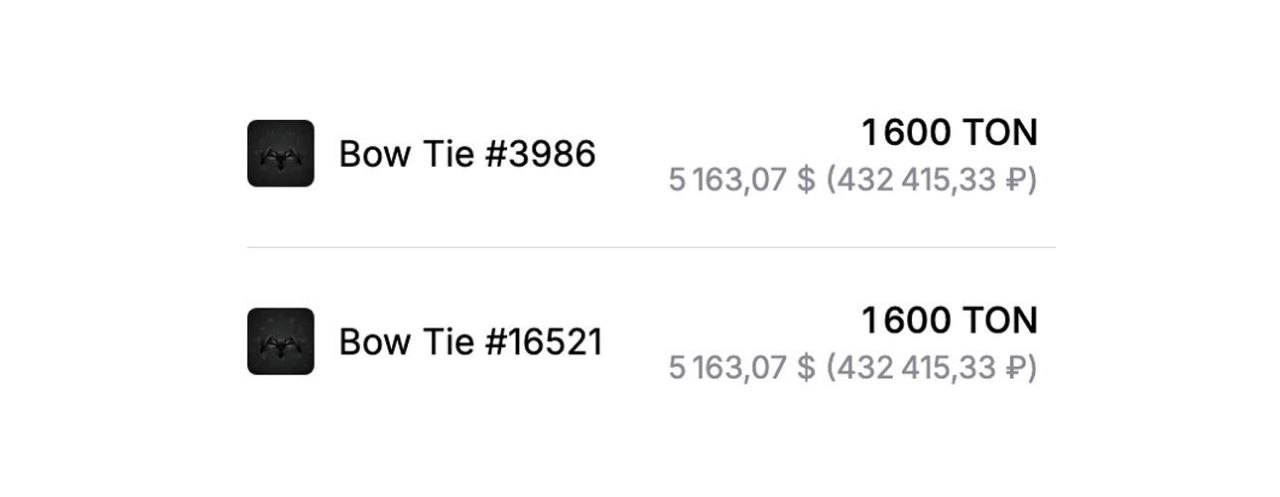1280x497 pixels.
Task: Click the word TON in Bow Tie #3986 row
Action: 1000,132
